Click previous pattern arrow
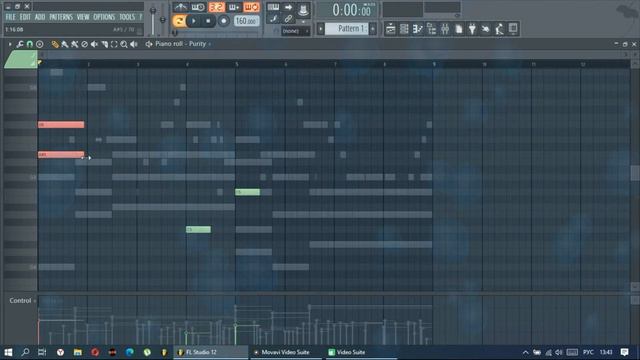Image resolution: width=640 pixels, height=360 pixels. [321, 29]
